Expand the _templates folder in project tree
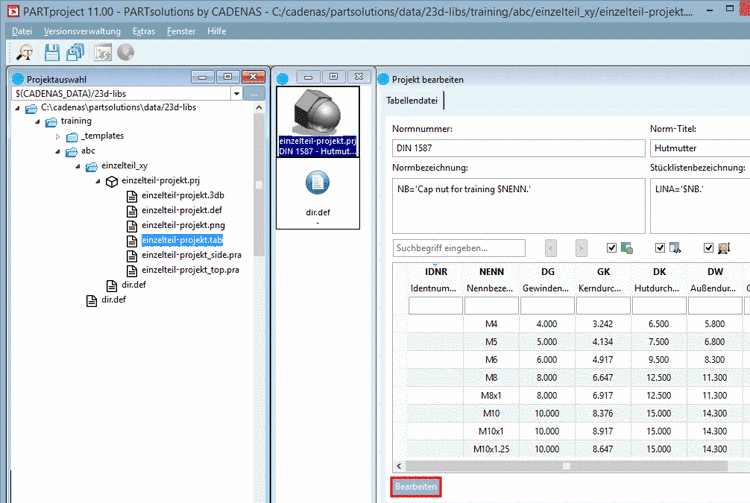Viewport: 750px width, 503px height. [58, 136]
